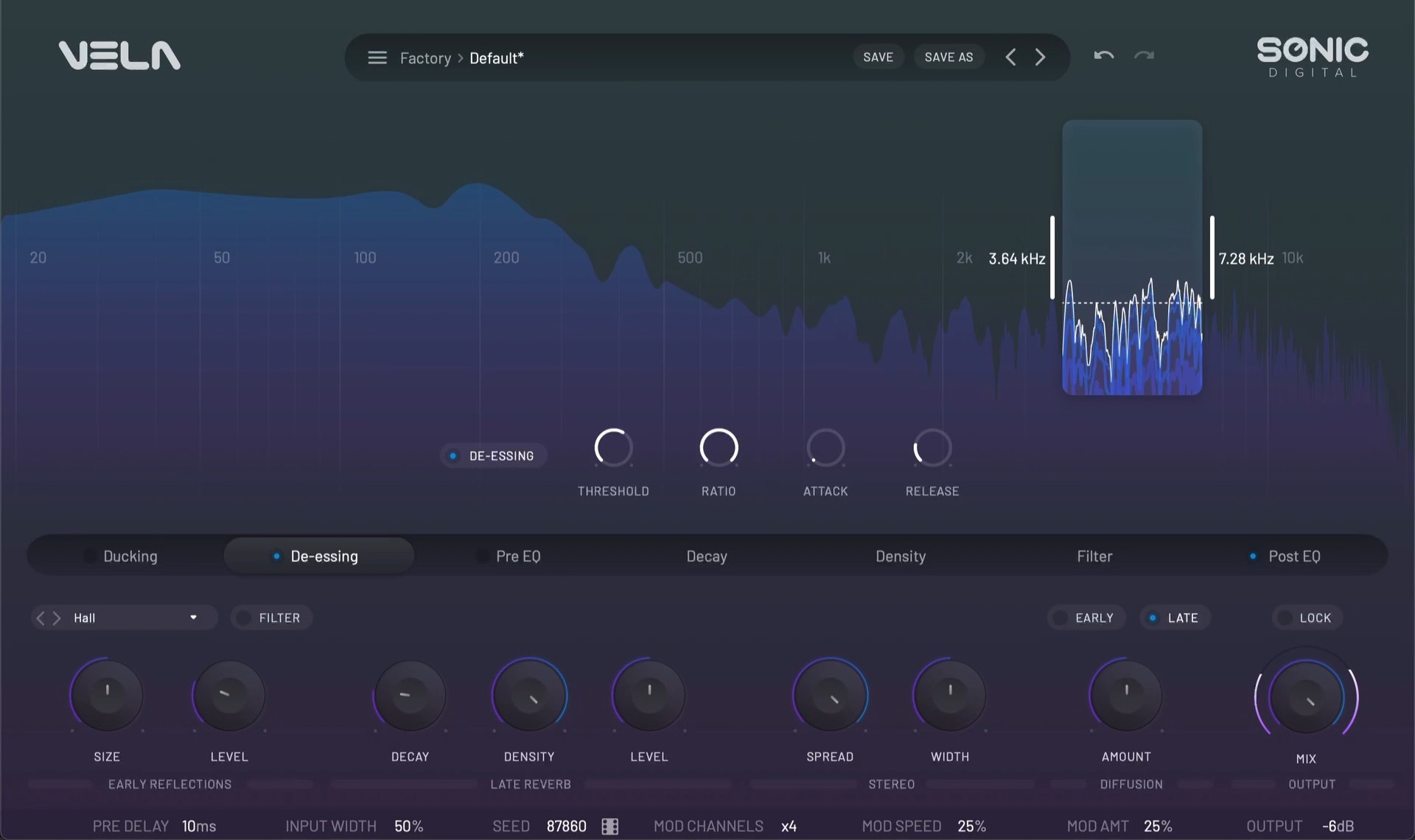The width and height of the screenshot is (1415, 840).
Task: Click the late reverb Density knob
Action: pyautogui.click(x=529, y=695)
